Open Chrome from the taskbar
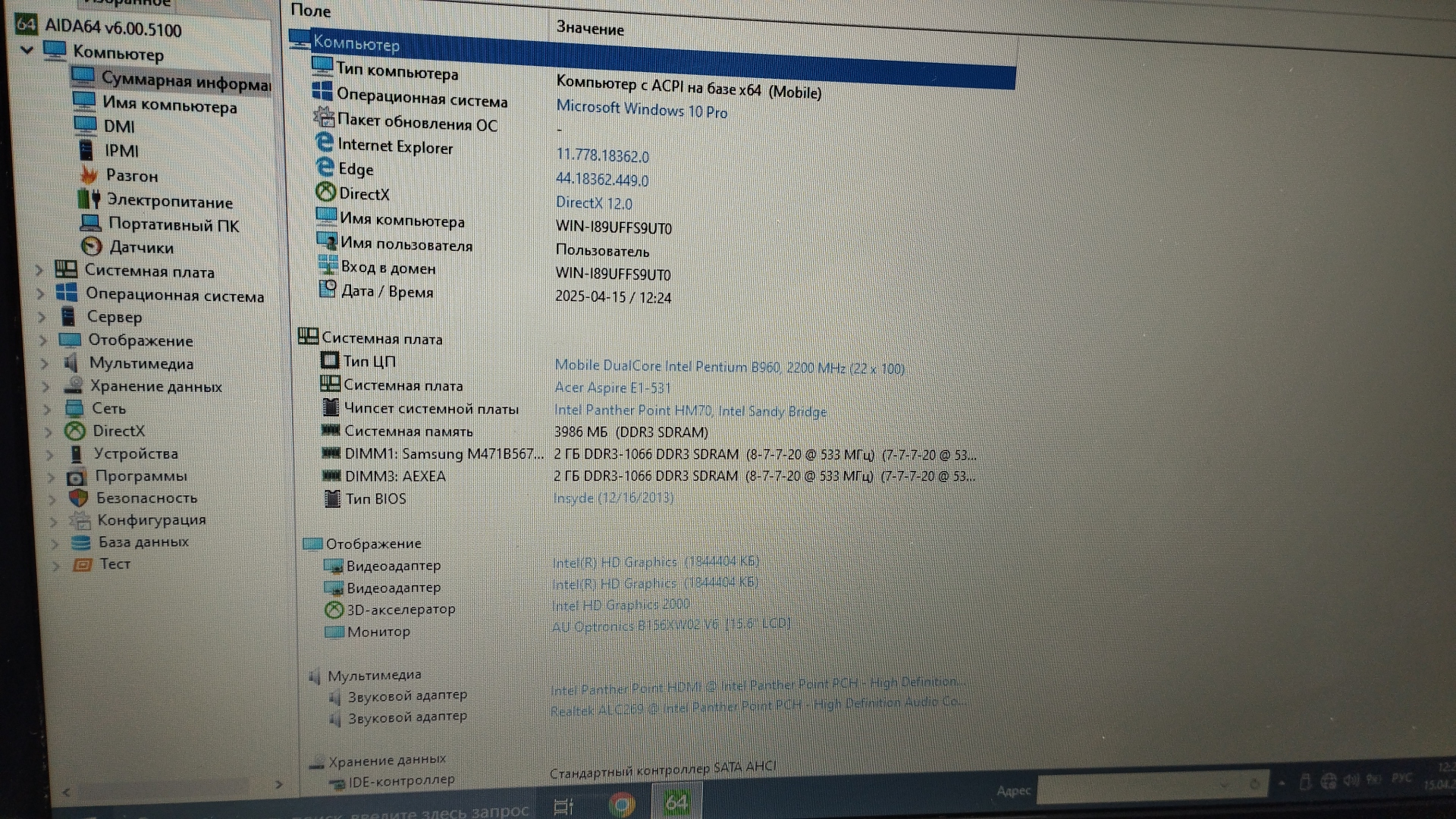This screenshot has height=819, width=1456. pos(622,804)
